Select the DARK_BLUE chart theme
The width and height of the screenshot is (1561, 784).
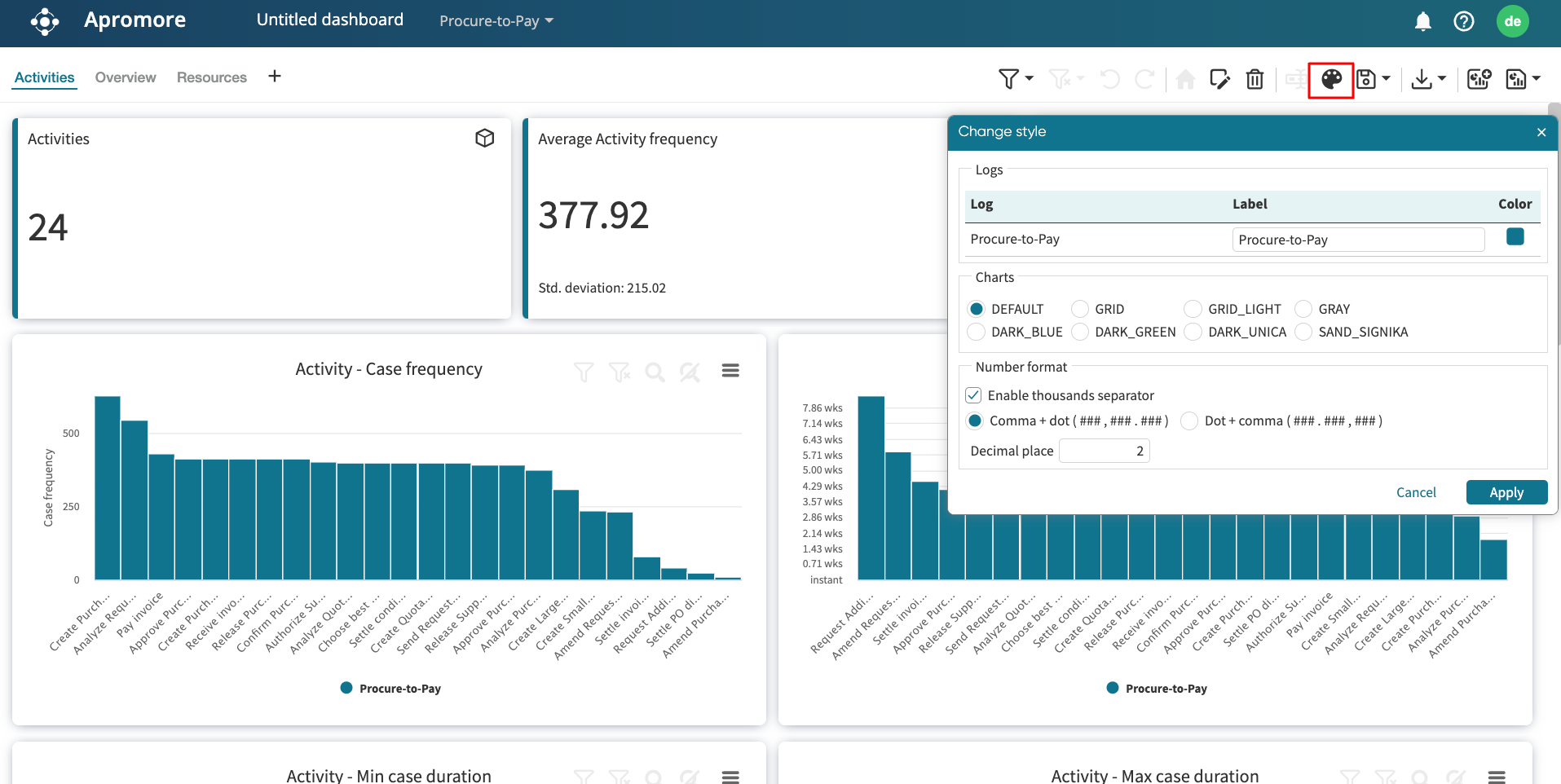[977, 332]
